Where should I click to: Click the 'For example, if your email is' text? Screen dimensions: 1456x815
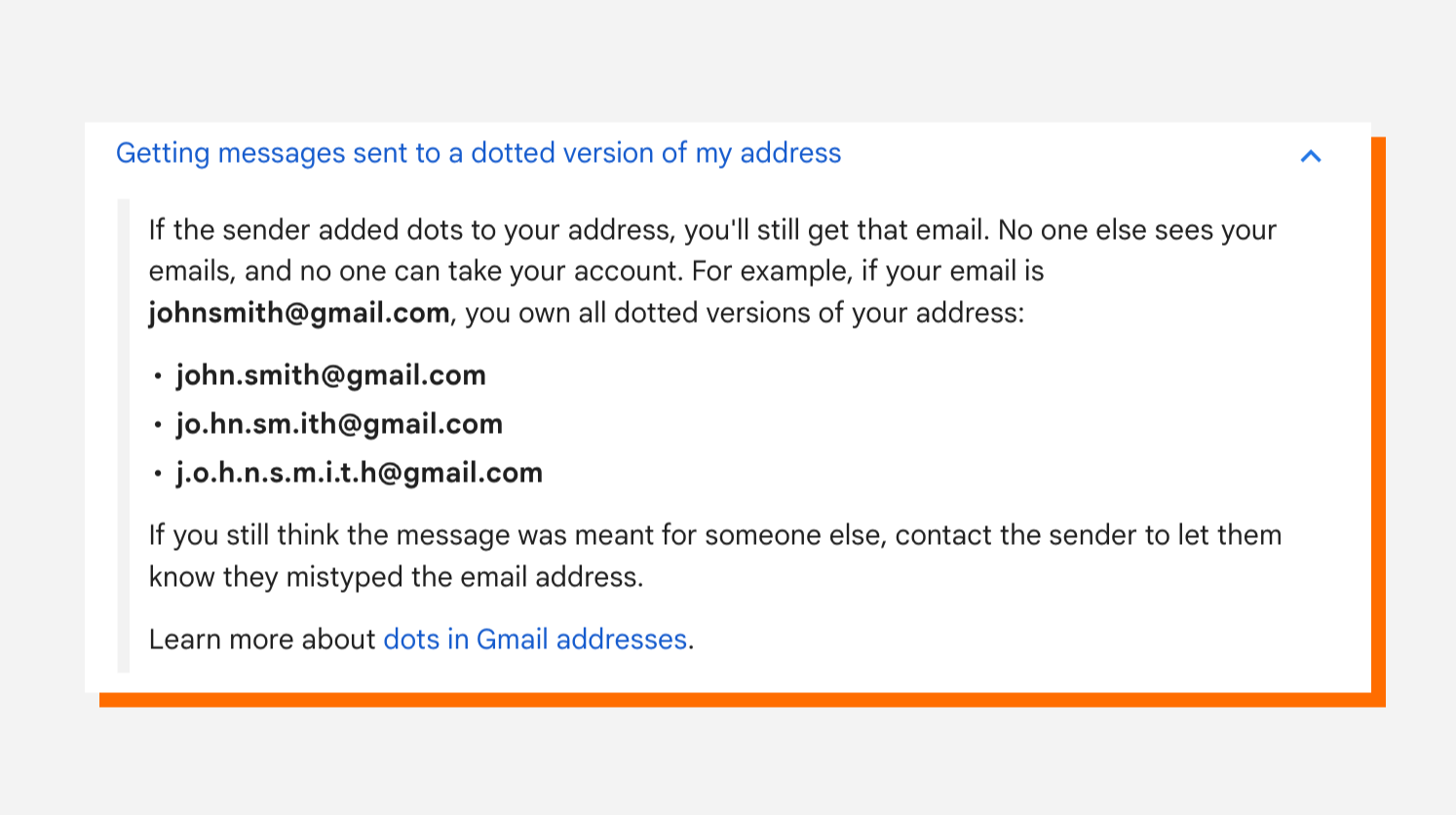867,271
